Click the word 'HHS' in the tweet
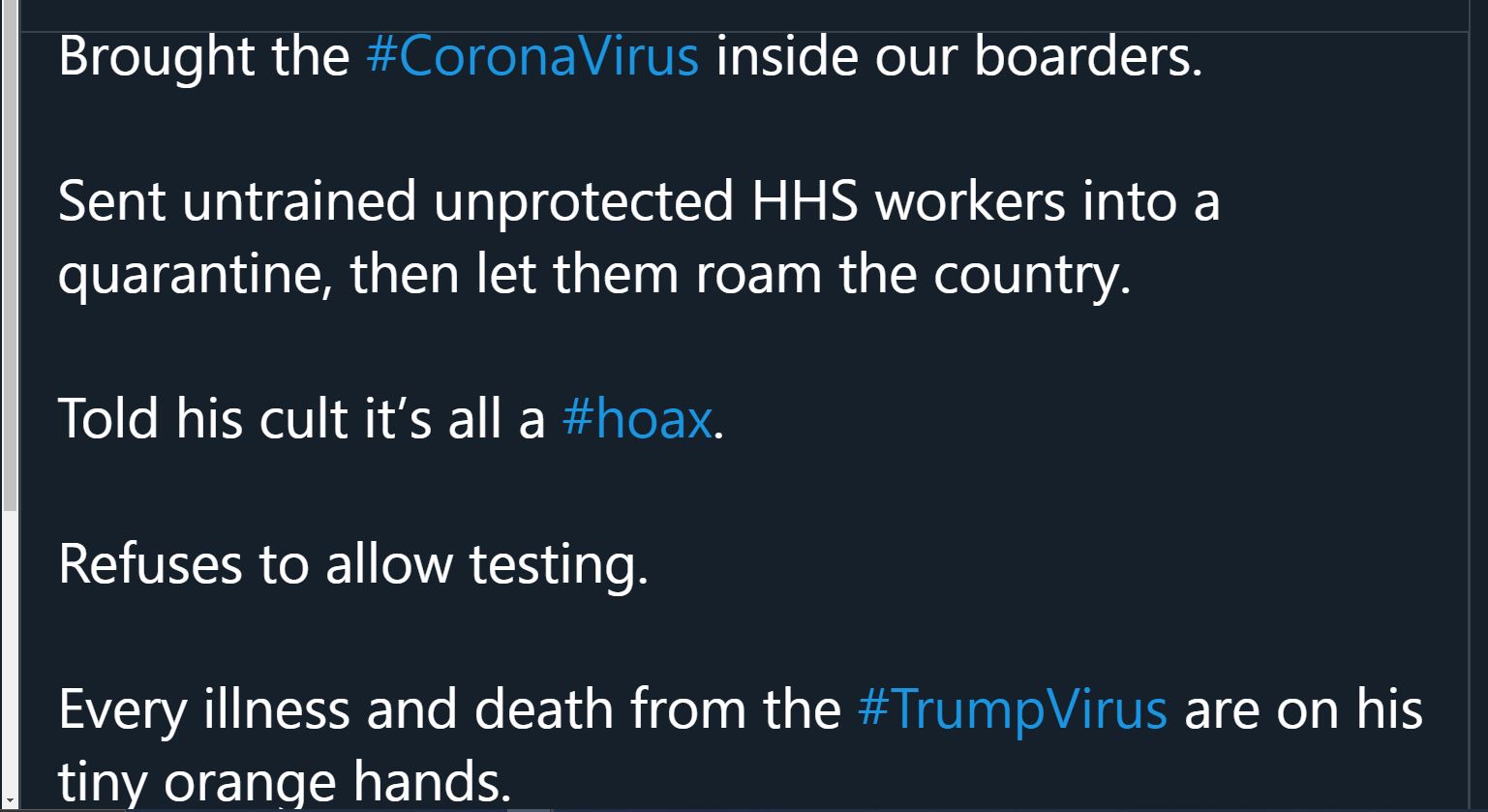 pos(805,201)
